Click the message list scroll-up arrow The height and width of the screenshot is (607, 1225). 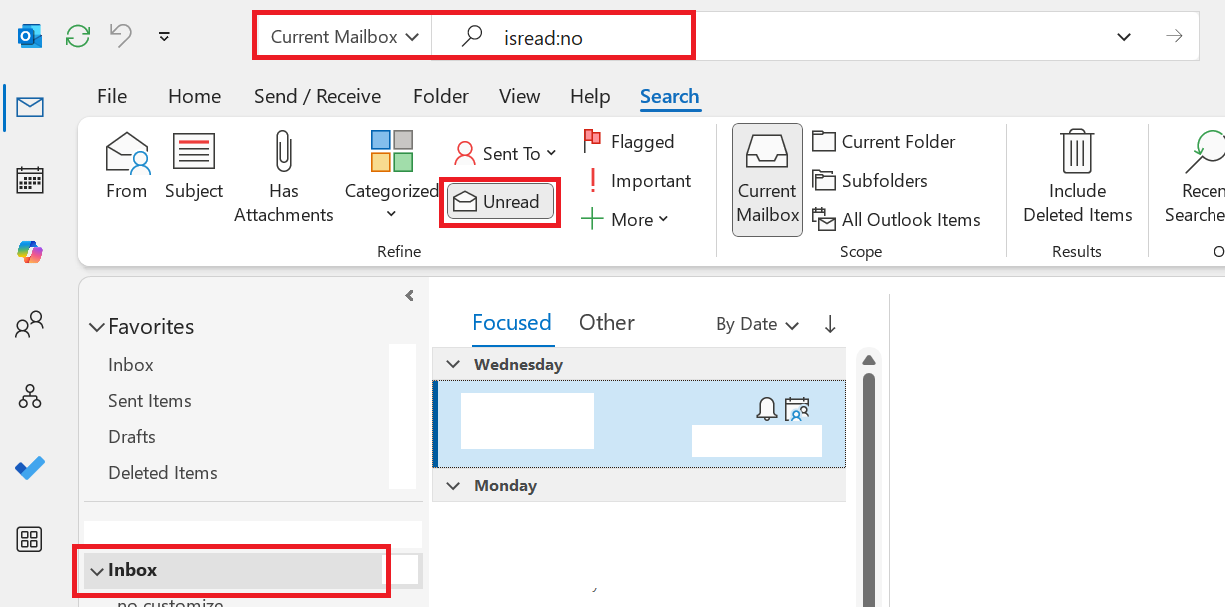click(x=869, y=360)
